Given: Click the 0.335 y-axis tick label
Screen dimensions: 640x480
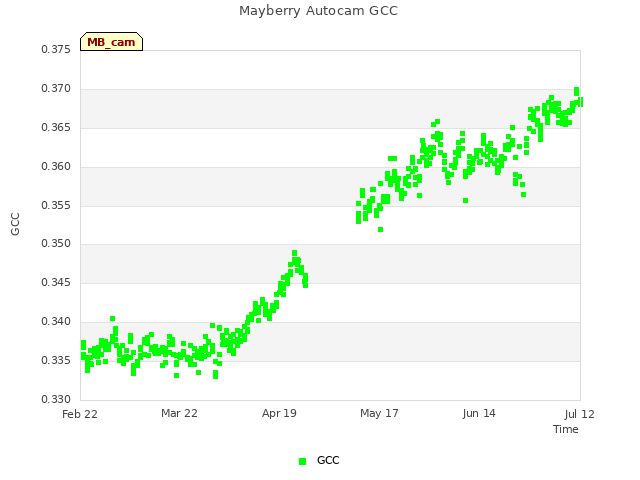Looking at the screenshot, I should coord(56,360).
